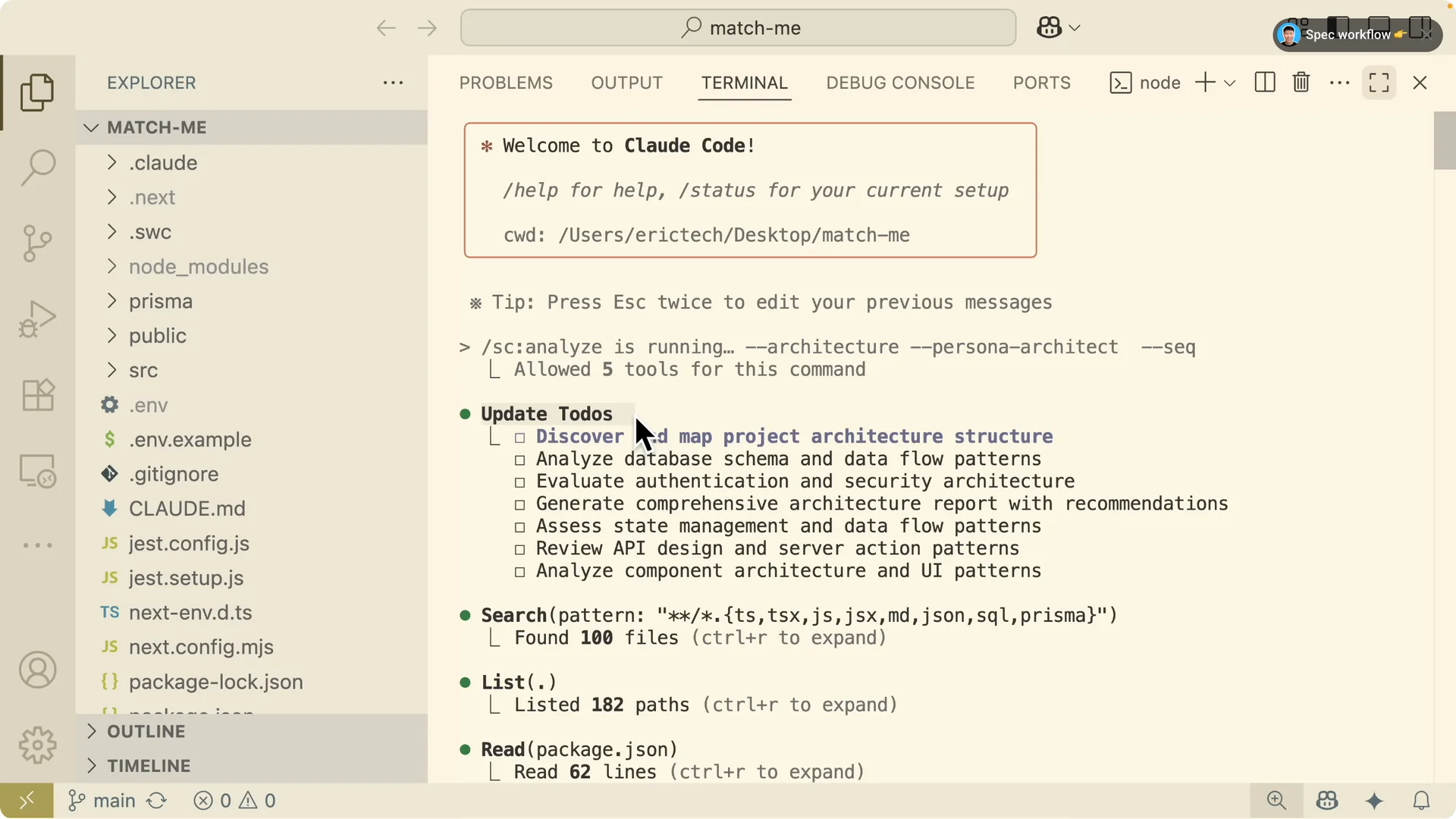Image resolution: width=1456 pixels, height=819 pixels.
Task: Expand the .next folder
Action: point(252,197)
